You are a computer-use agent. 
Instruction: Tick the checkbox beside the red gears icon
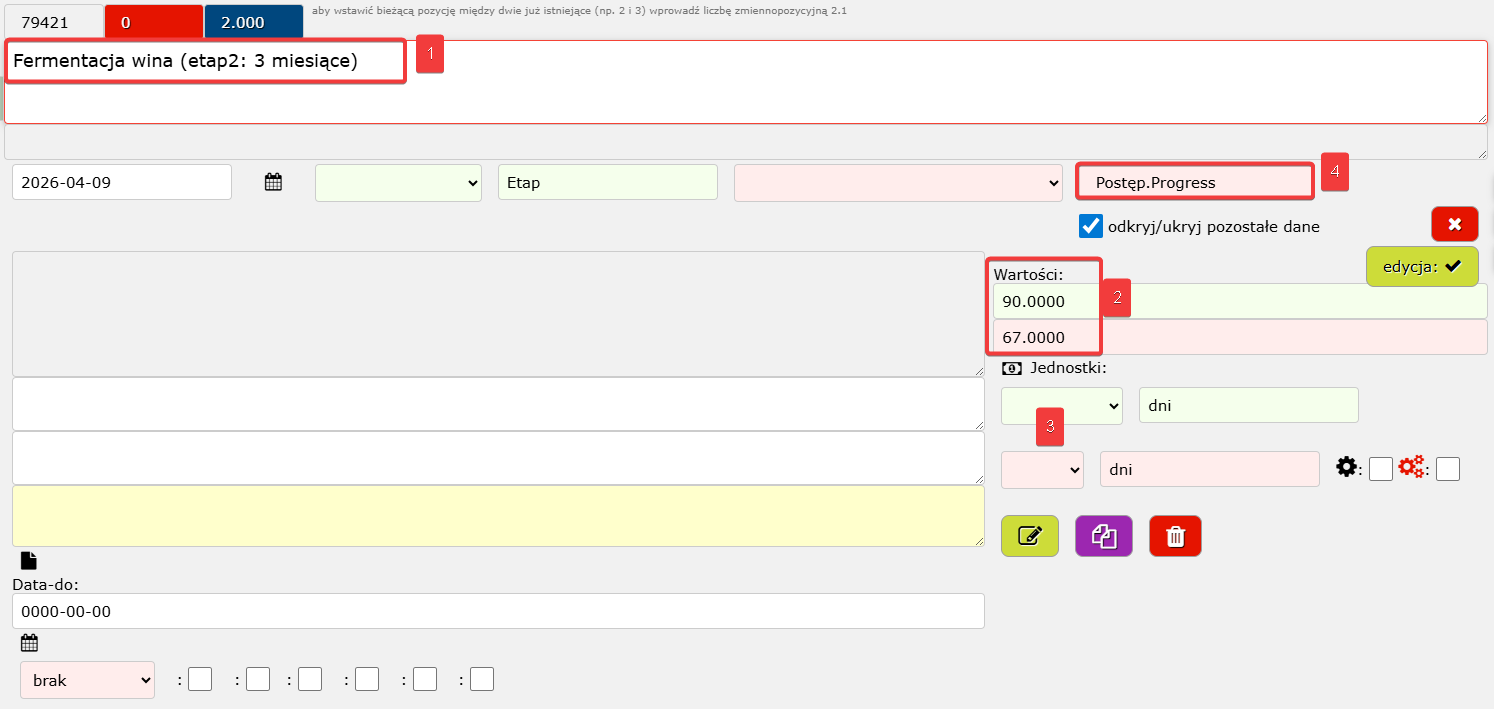click(1448, 468)
